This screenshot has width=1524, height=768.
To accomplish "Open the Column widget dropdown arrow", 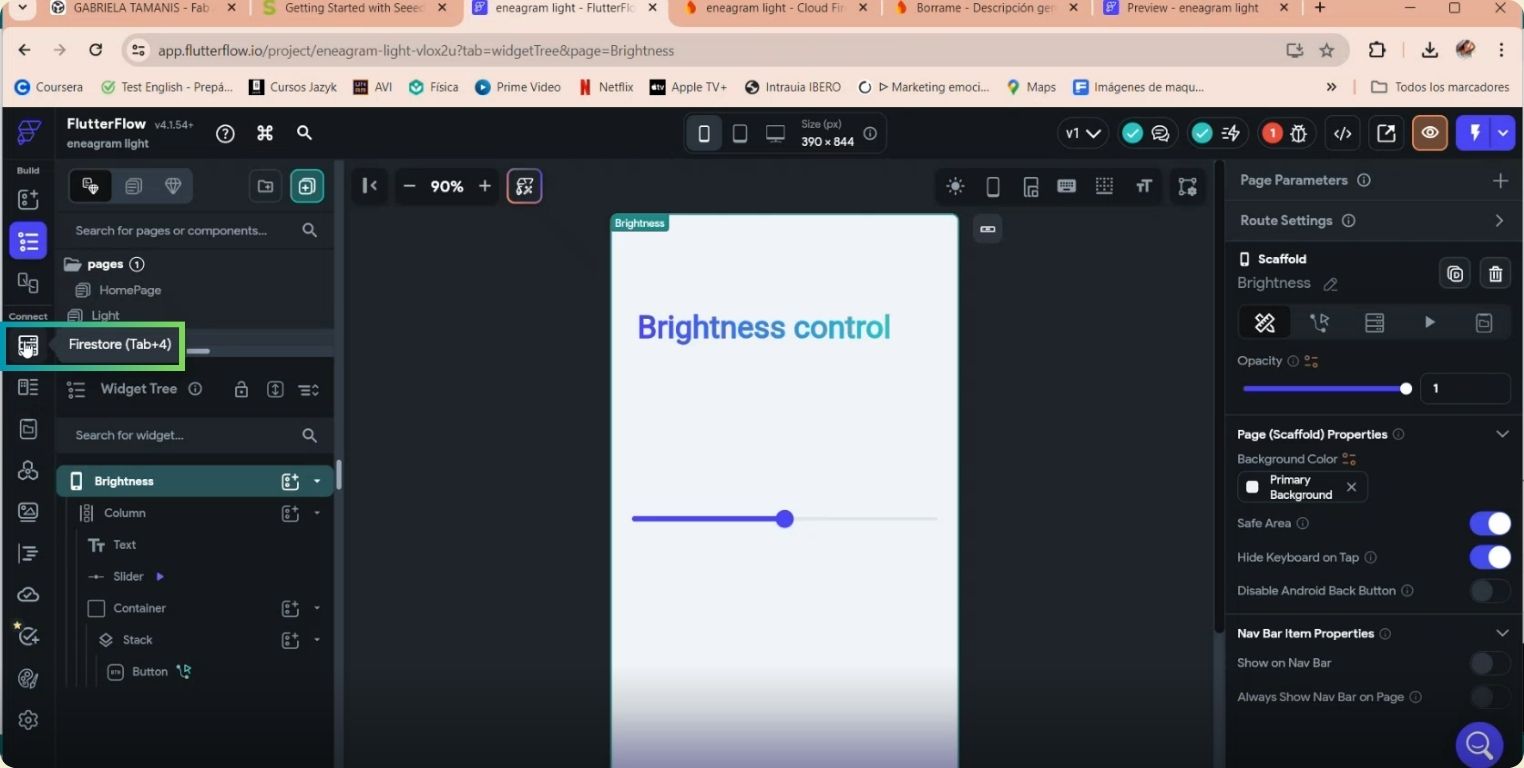I will 317,513.
